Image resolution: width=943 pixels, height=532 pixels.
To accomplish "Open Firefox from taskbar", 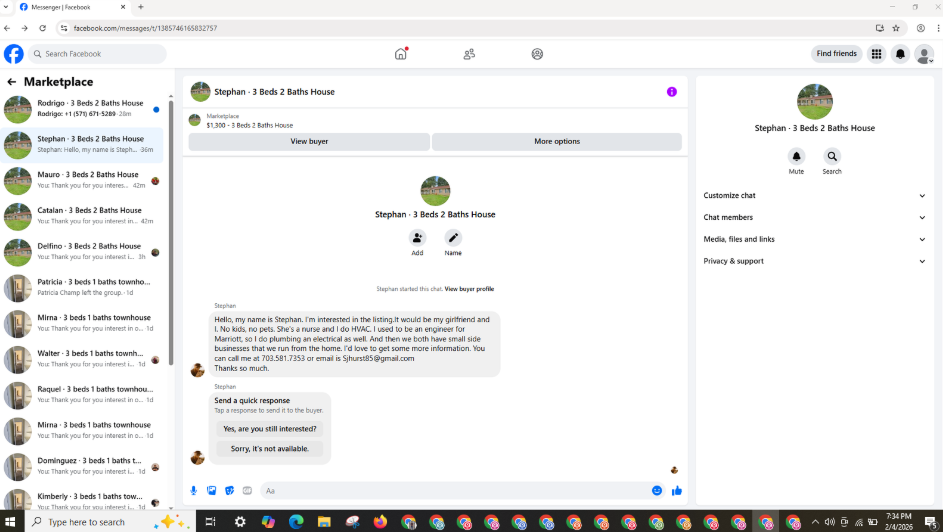I will (x=380, y=521).
